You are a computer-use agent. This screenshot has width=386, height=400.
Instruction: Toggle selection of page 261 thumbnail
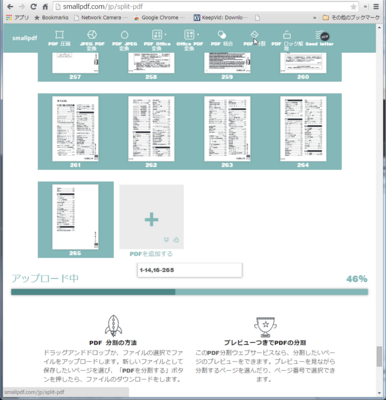[75, 131]
